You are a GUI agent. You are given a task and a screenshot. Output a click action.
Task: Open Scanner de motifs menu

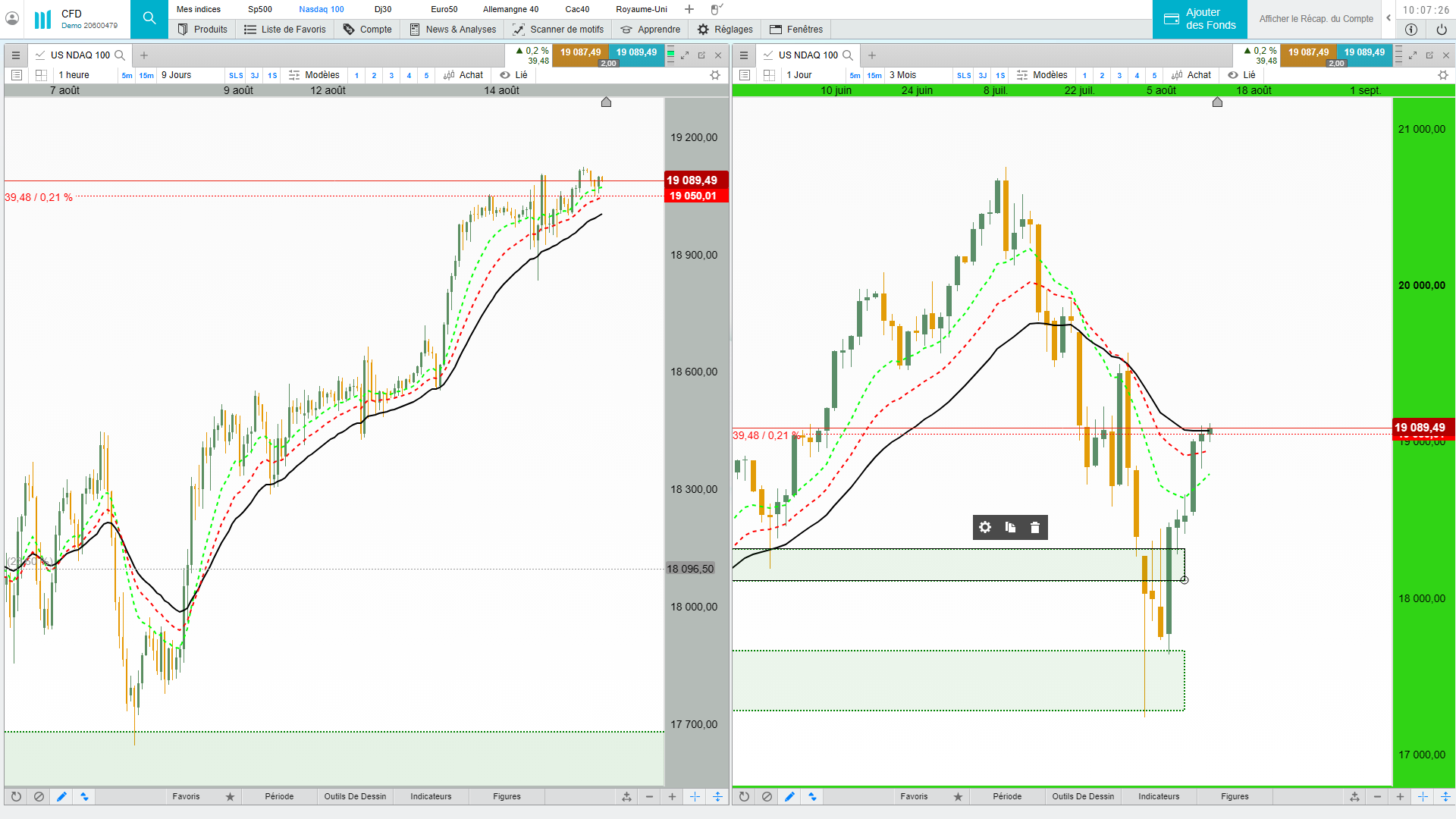(x=558, y=30)
